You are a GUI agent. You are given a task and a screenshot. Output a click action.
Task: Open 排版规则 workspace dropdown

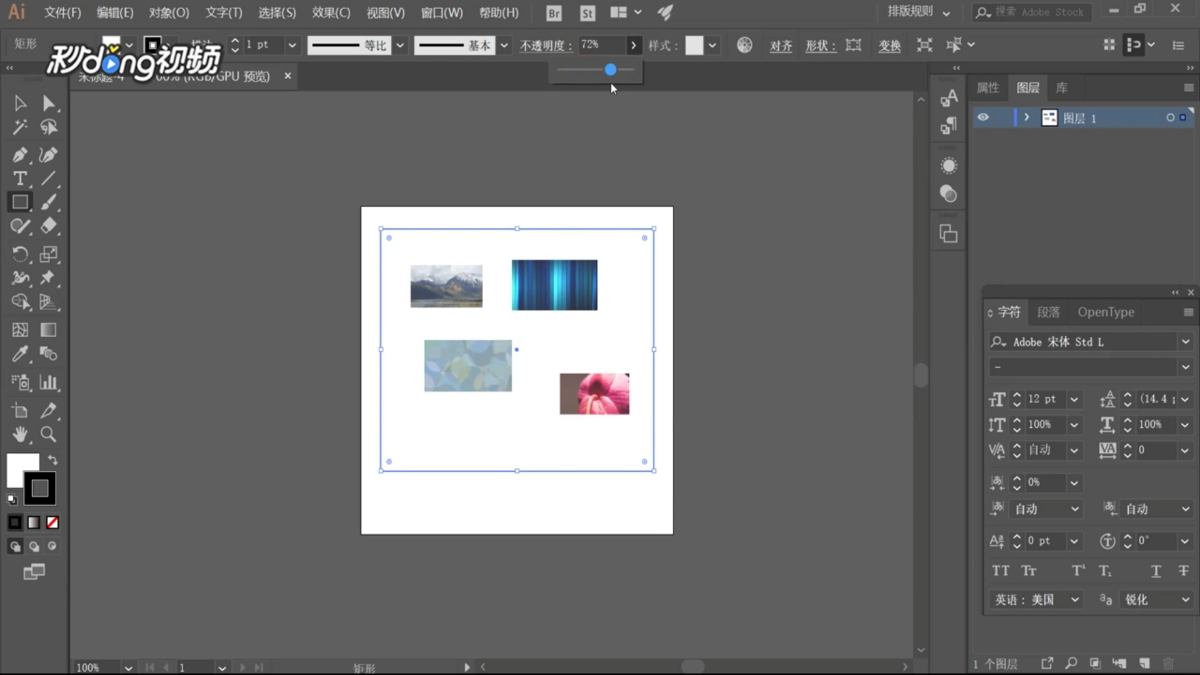point(919,12)
